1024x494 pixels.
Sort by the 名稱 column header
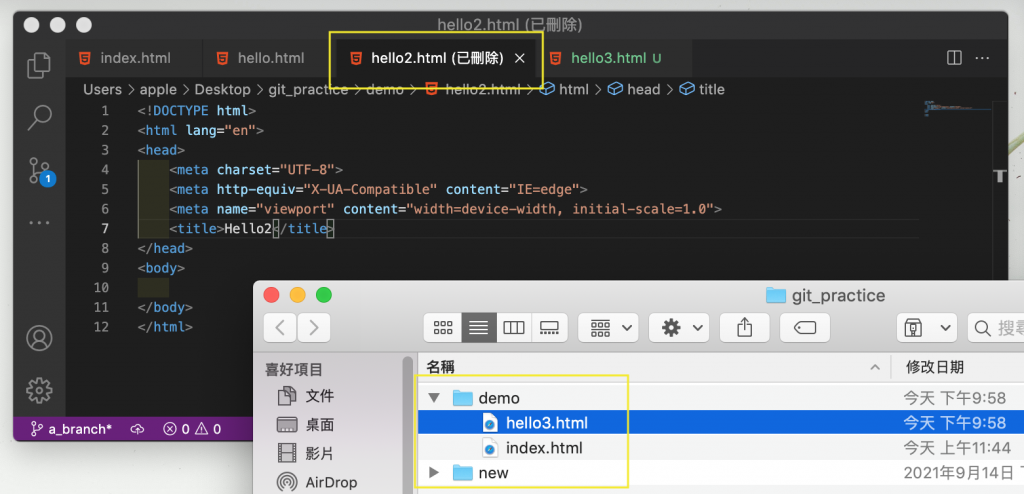pyautogui.click(x=654, y=367)
